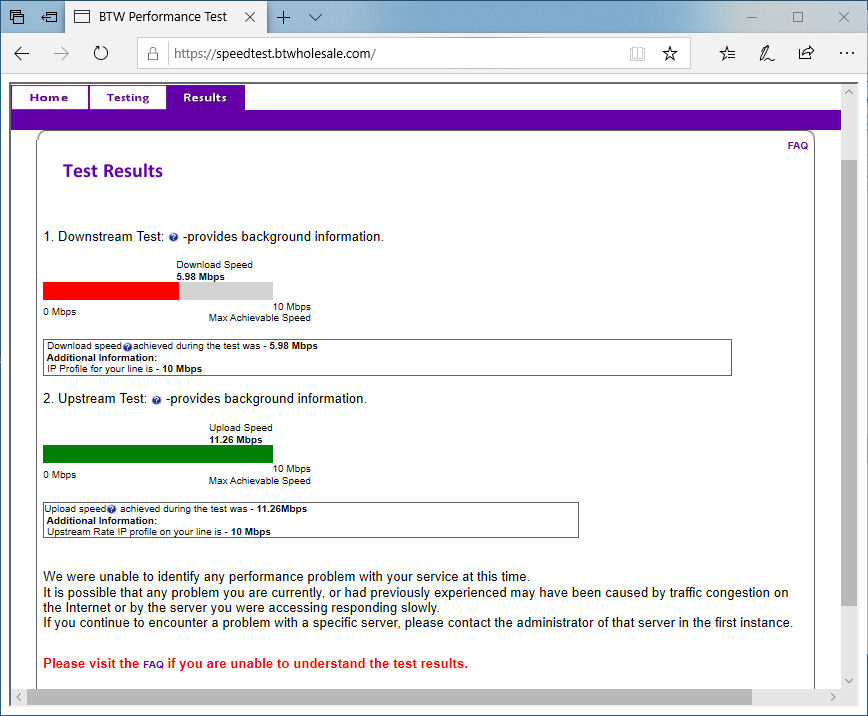Screen dimensions: 868x716
Task: Switch to the Testing tab
Action: (x=127, y=97)
